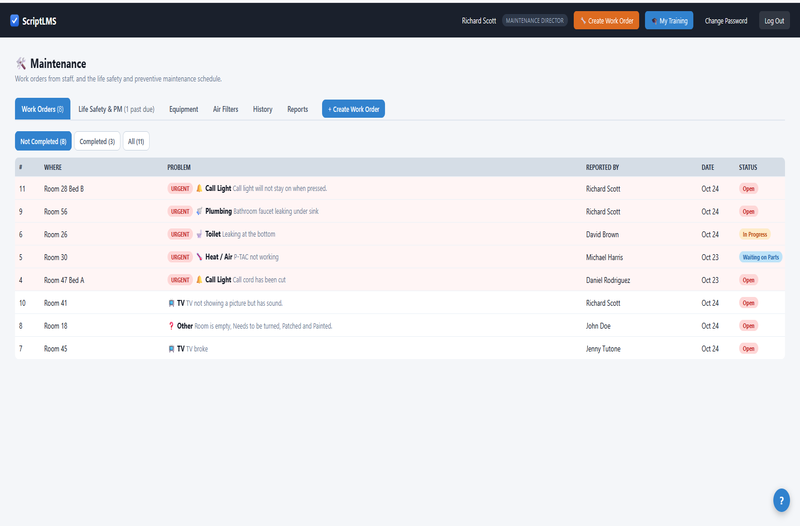
Task: Click the Heat / Air icon in Room 30 row
Action: pyautogui.click(x=199, y=257)
